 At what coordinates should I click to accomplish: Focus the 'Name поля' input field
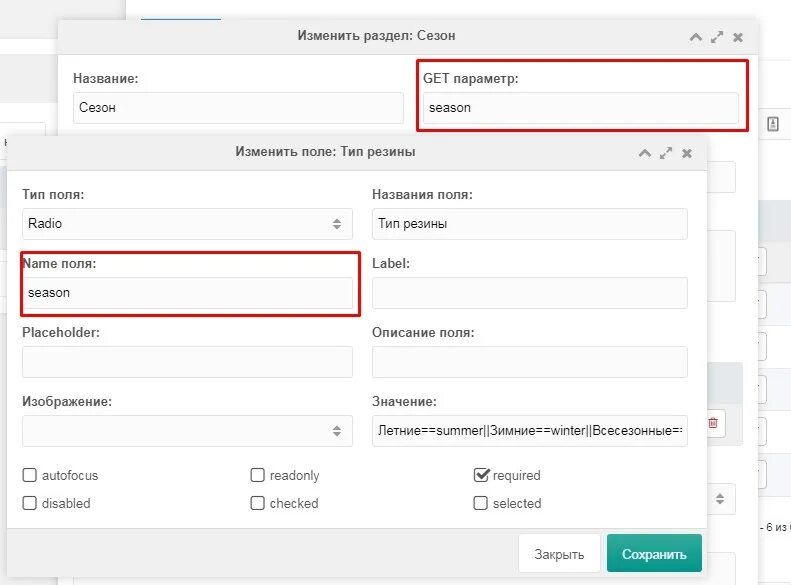click(187, 293)
